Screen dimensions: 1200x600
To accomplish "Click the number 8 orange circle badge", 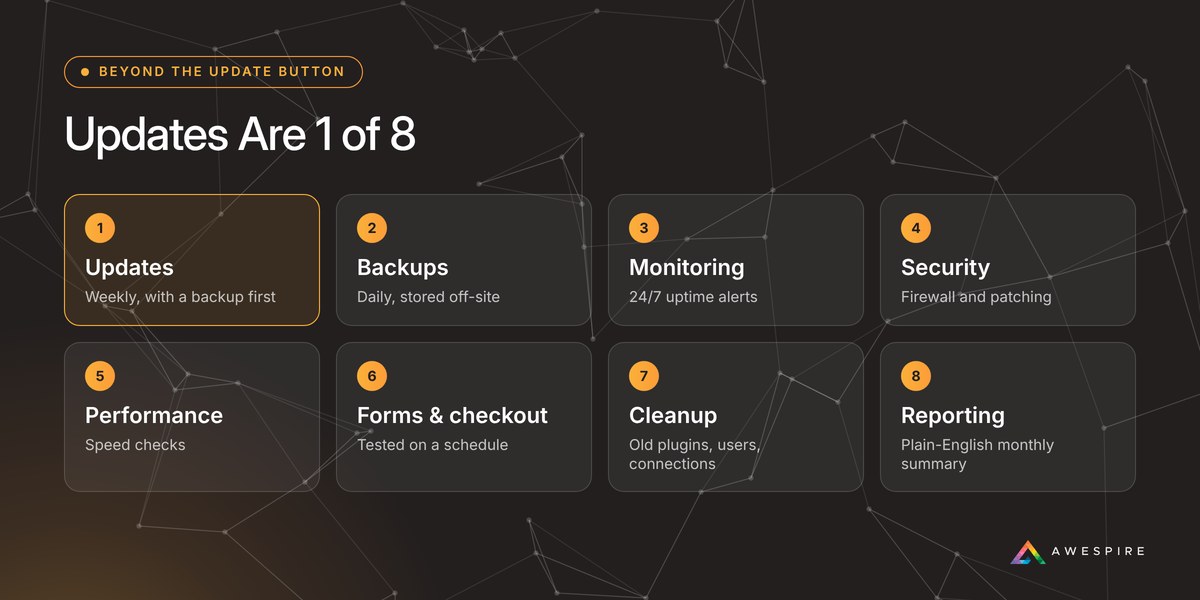I will [916, 376].
